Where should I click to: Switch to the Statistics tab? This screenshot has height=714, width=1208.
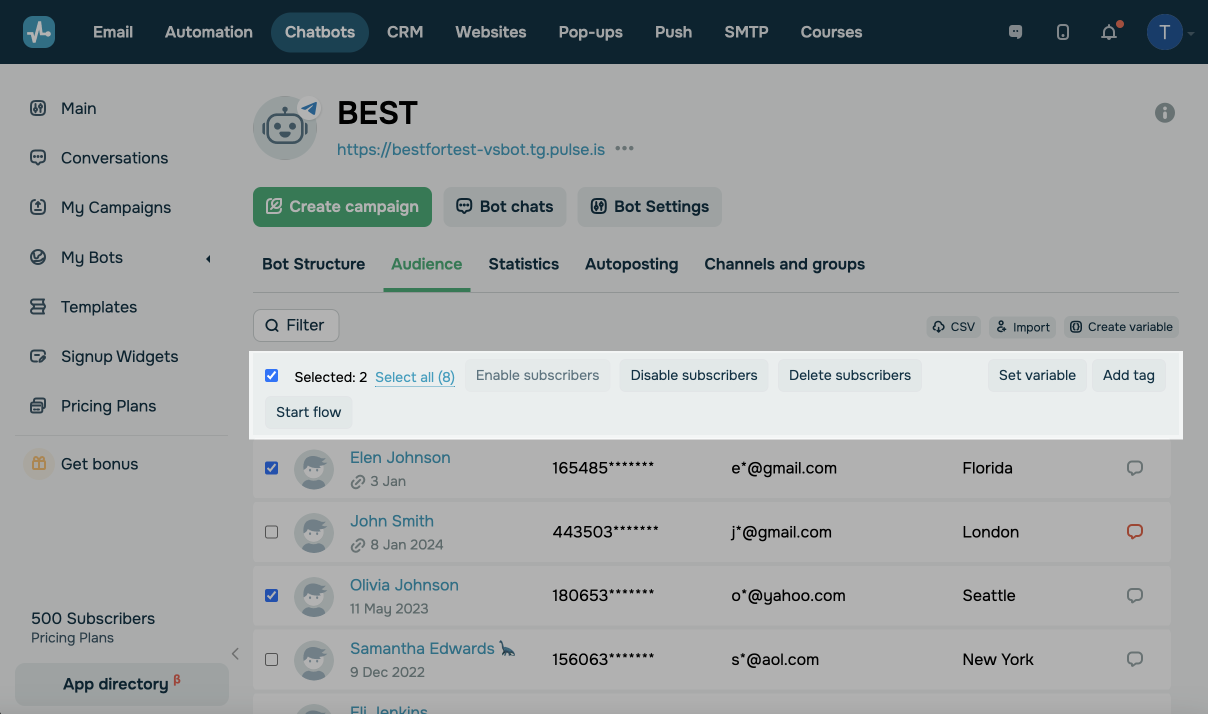tap(523, 264)
